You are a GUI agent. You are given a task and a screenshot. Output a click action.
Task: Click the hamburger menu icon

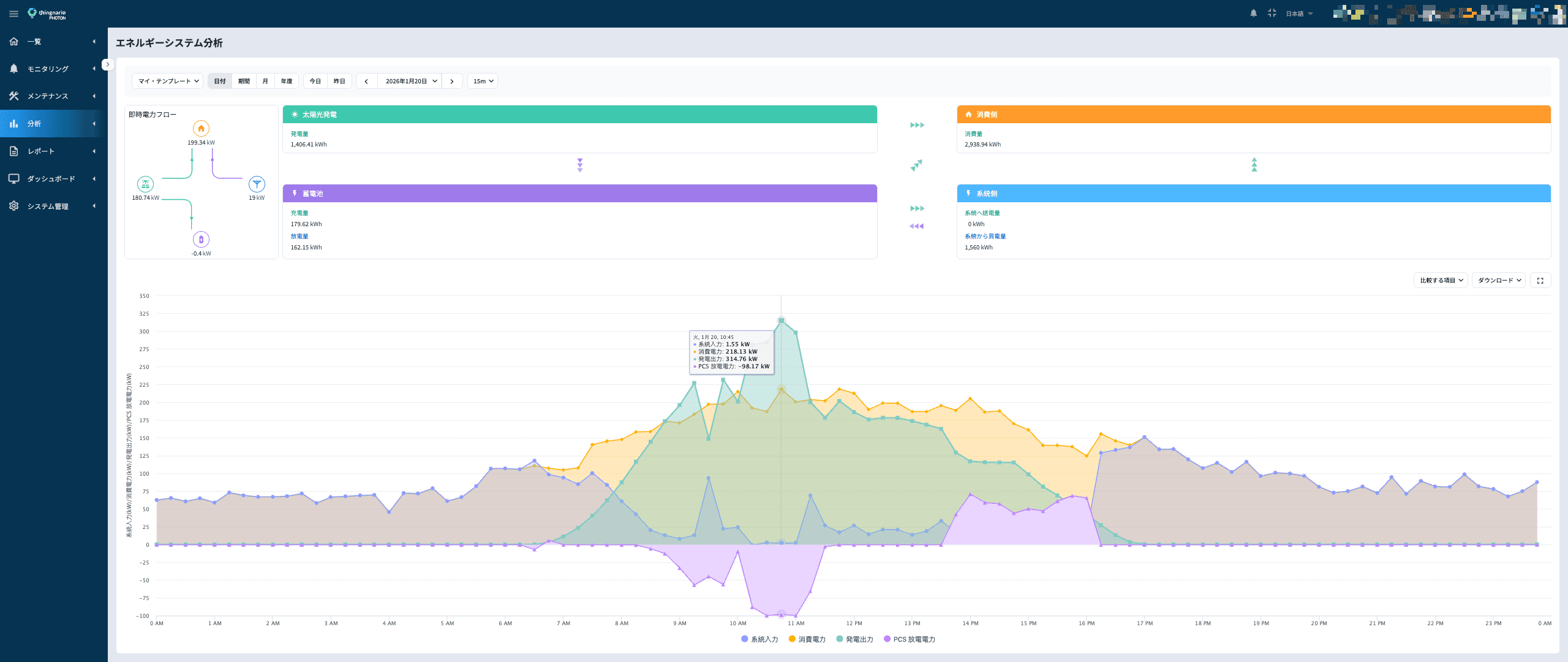(x=13, y=13)
